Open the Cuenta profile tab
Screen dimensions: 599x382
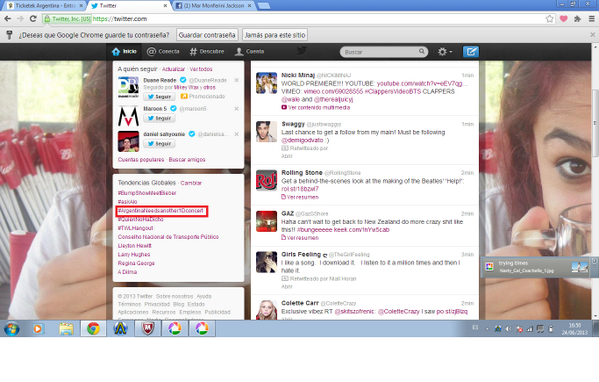click(x=249, y=52)
